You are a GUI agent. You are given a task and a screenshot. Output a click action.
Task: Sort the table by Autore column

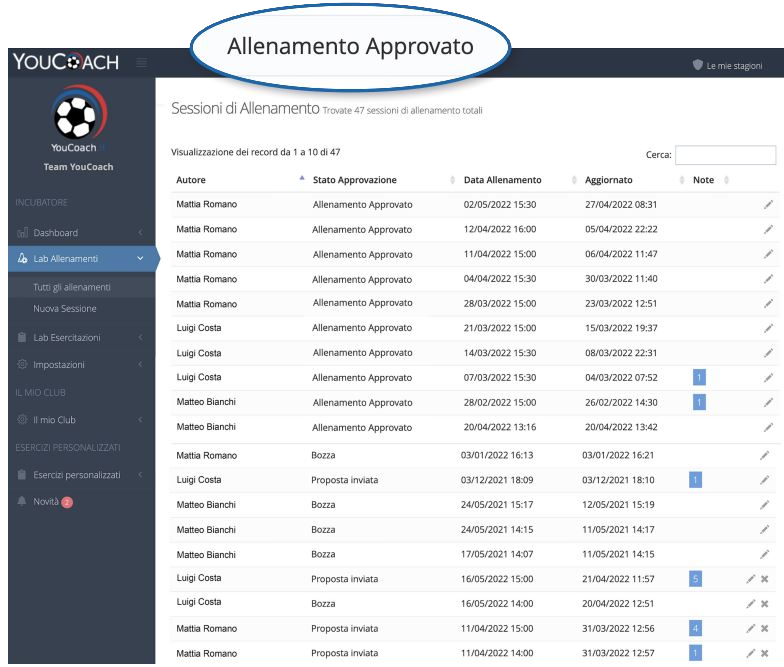238,180
